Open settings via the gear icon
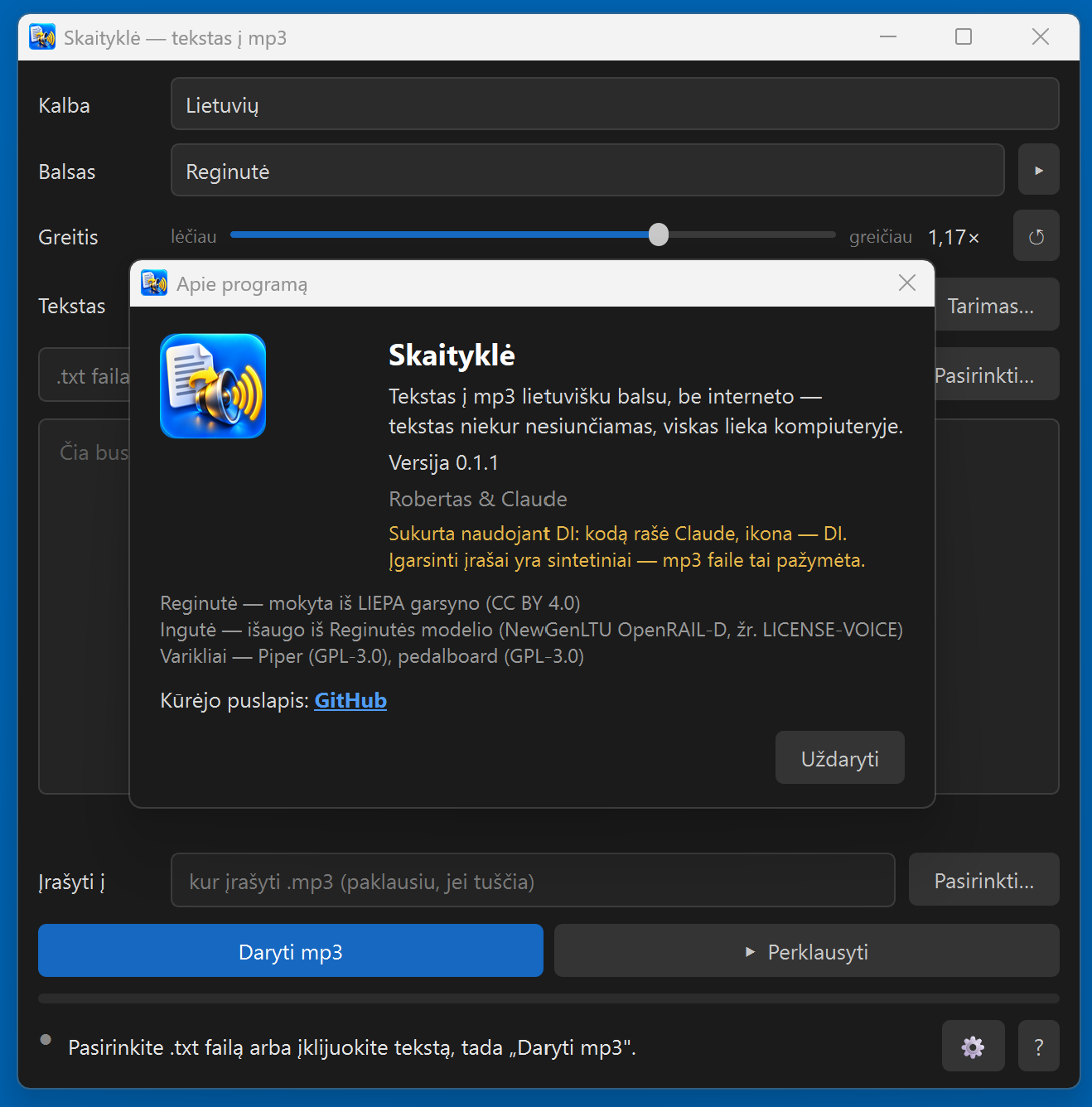Screen dimensions: 1092x1107 click(x=973, y=1047)
